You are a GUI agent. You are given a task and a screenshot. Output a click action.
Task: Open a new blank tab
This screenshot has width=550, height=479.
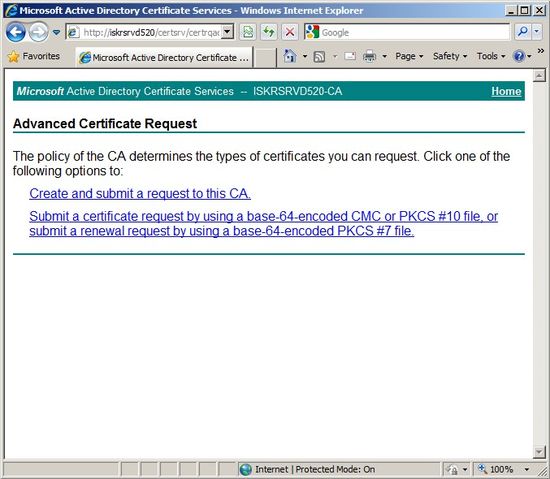[x=264, y=58]
